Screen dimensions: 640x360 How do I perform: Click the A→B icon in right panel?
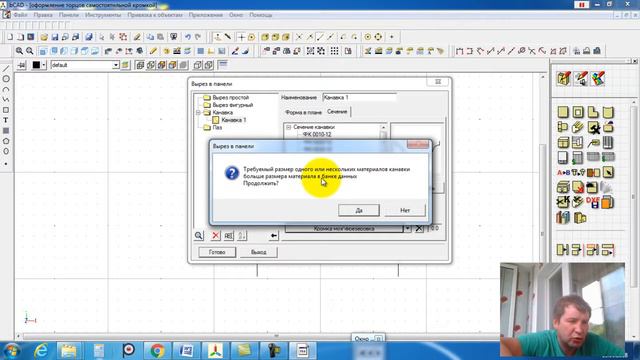coord(563,172)
